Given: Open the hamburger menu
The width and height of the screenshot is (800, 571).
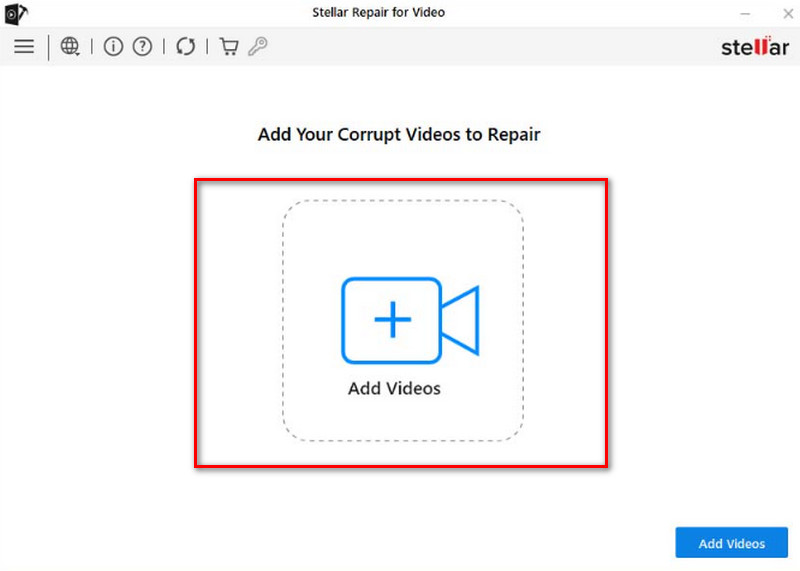Looking at the screenshot, I should click(24, 47).
